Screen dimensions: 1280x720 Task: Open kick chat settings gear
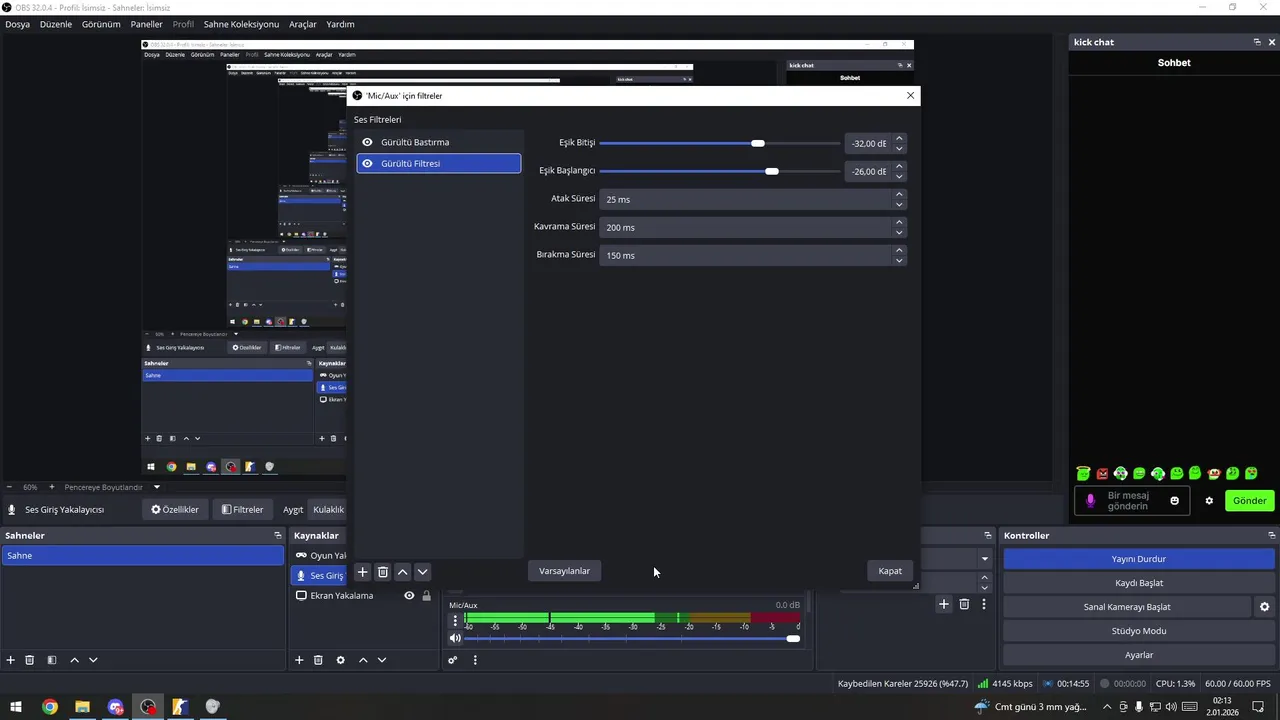coord(1209,501)
